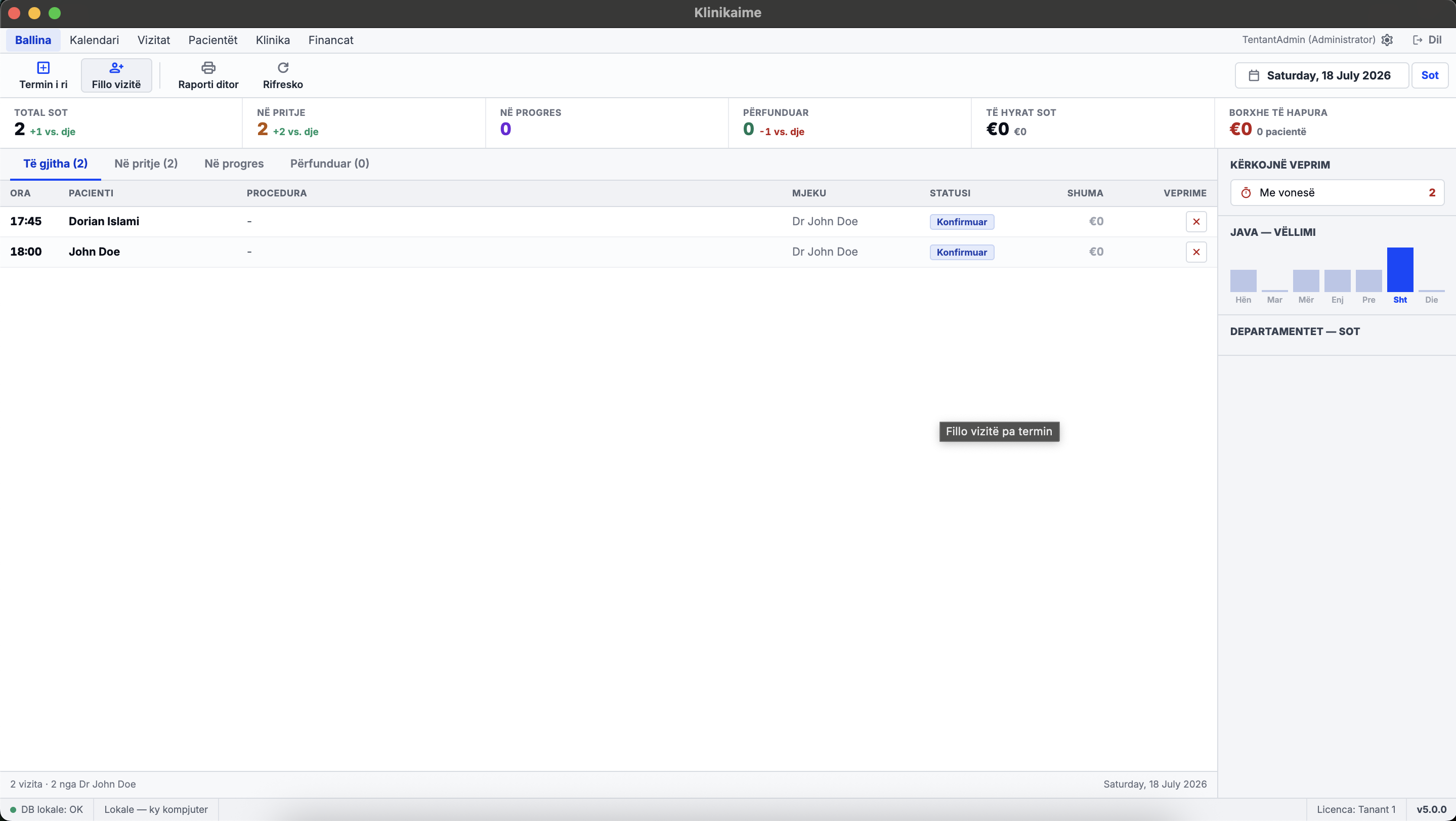Image resolution: width=1456 pixels, height=821 pixels.
Task: Open the Kalendari menu
Action: [x=95, y=40]
